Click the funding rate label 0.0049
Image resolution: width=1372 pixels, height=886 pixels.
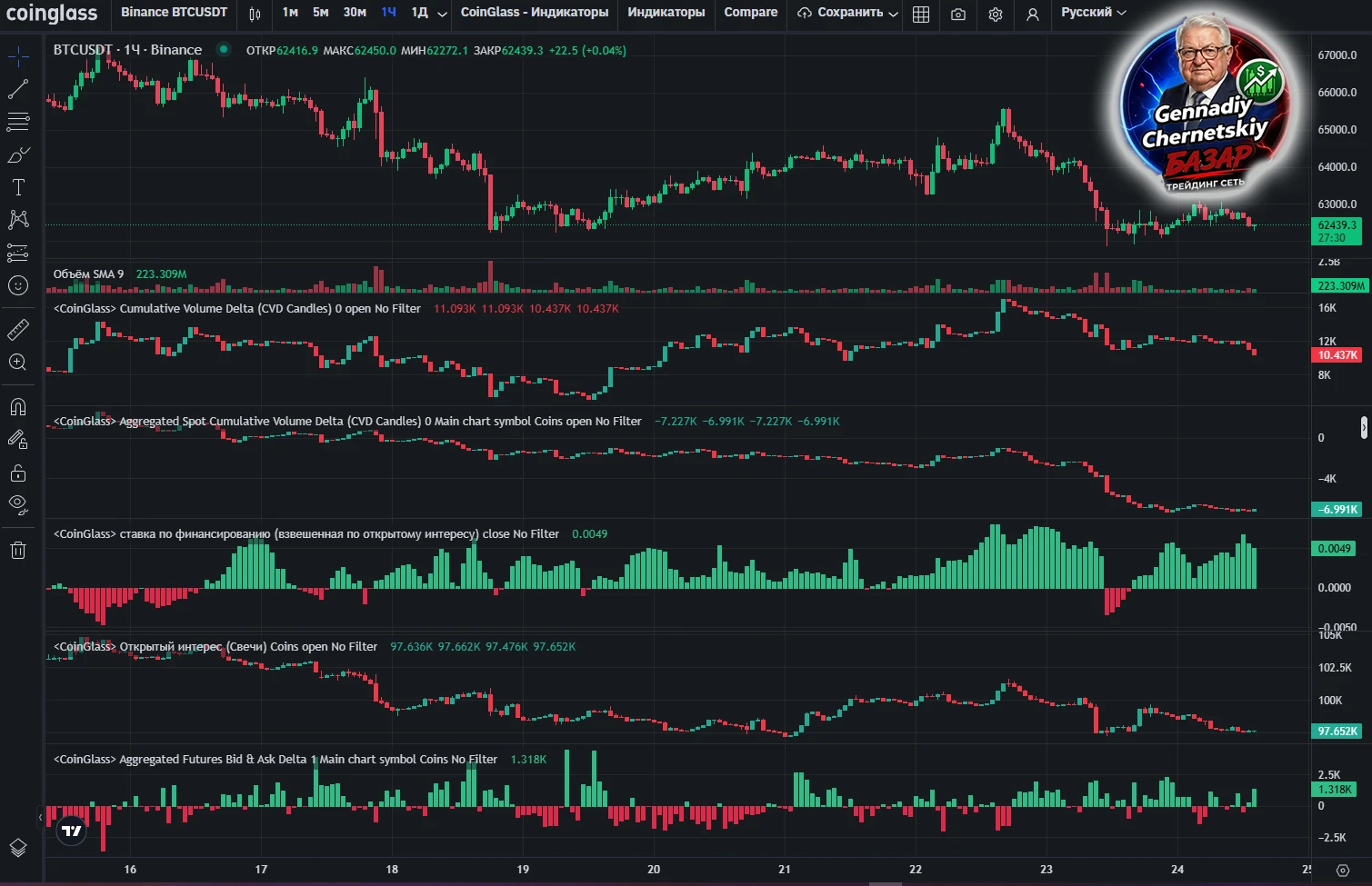tap(1335, 549)
